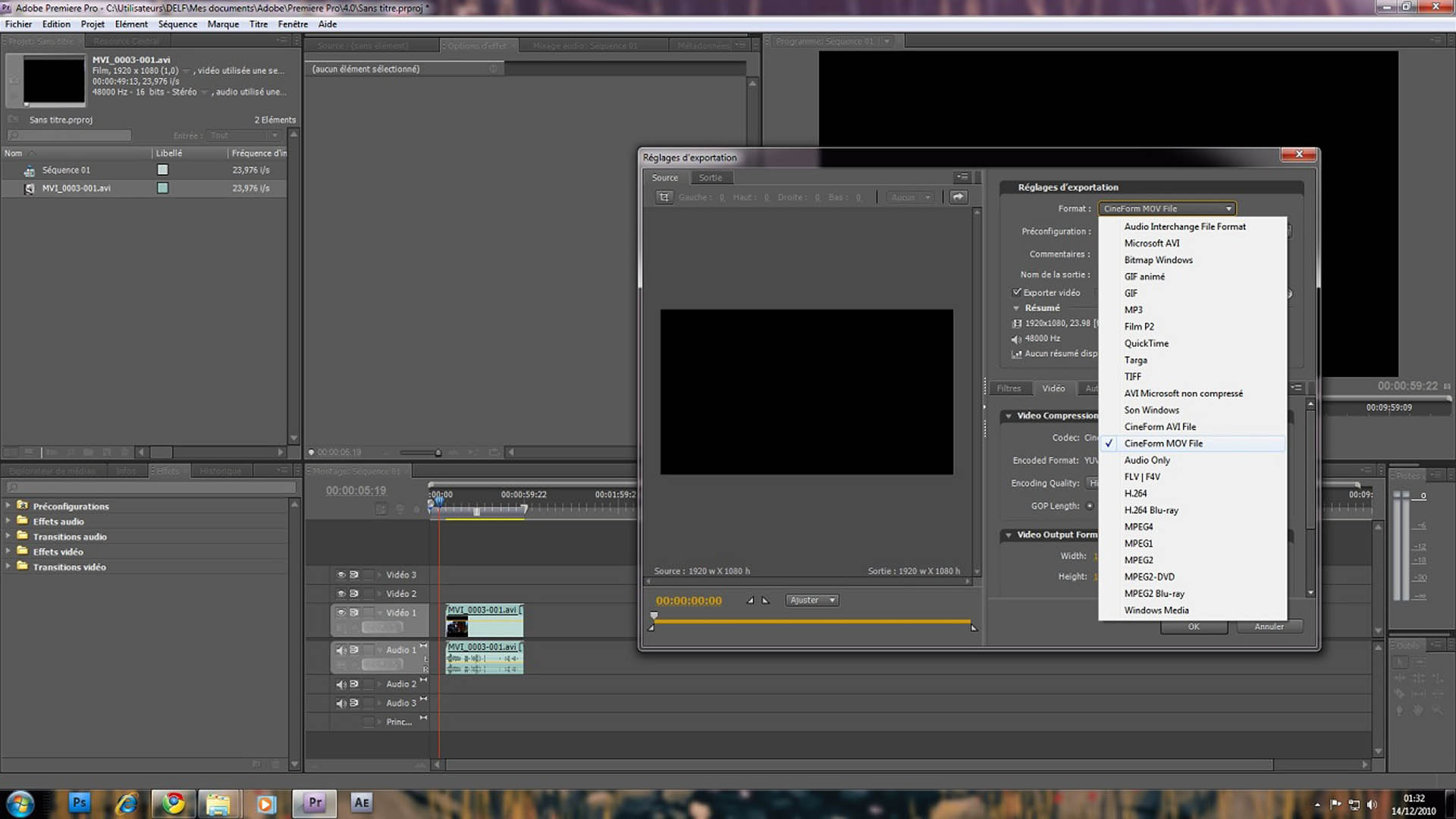Expand the Effets audio folder
1456x819 pixels.
pos(8,520)
